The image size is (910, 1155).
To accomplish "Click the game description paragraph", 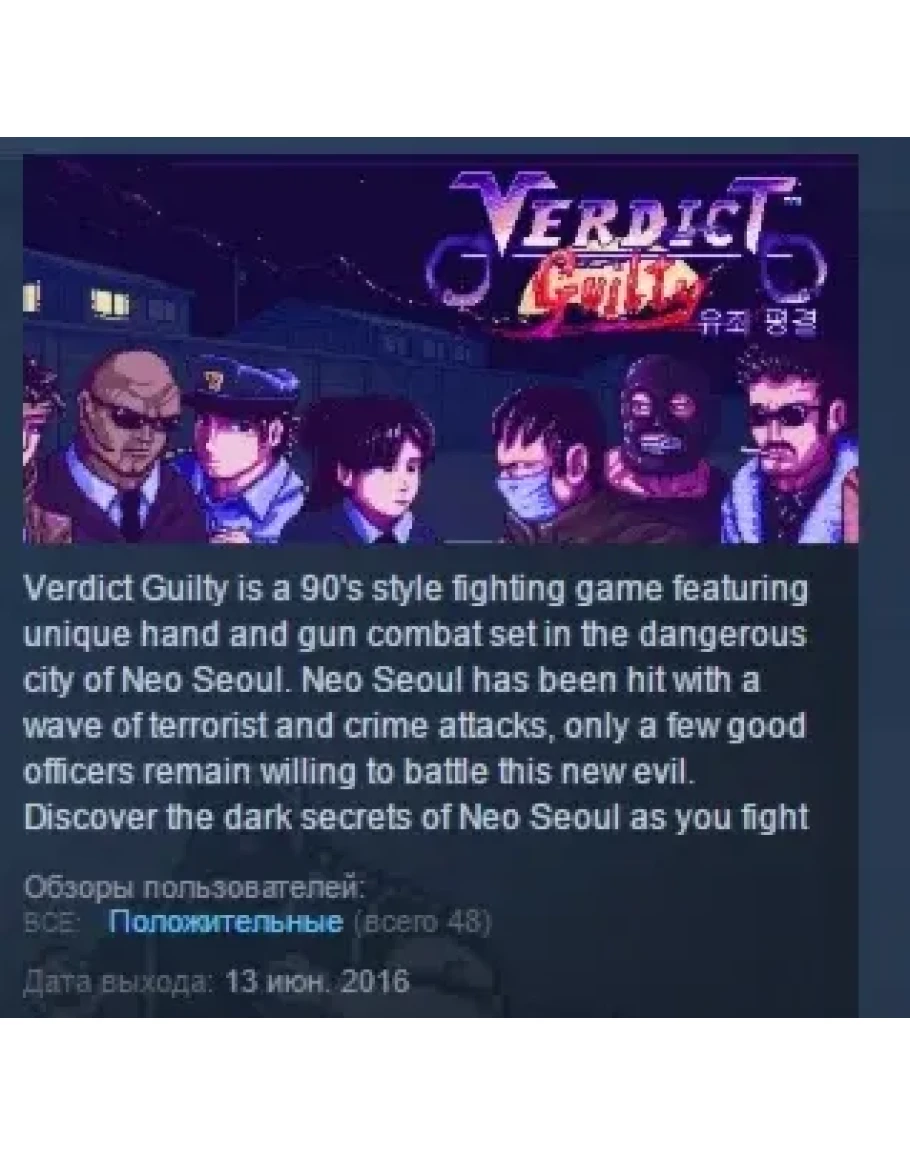I will click(x=416, y=703).
